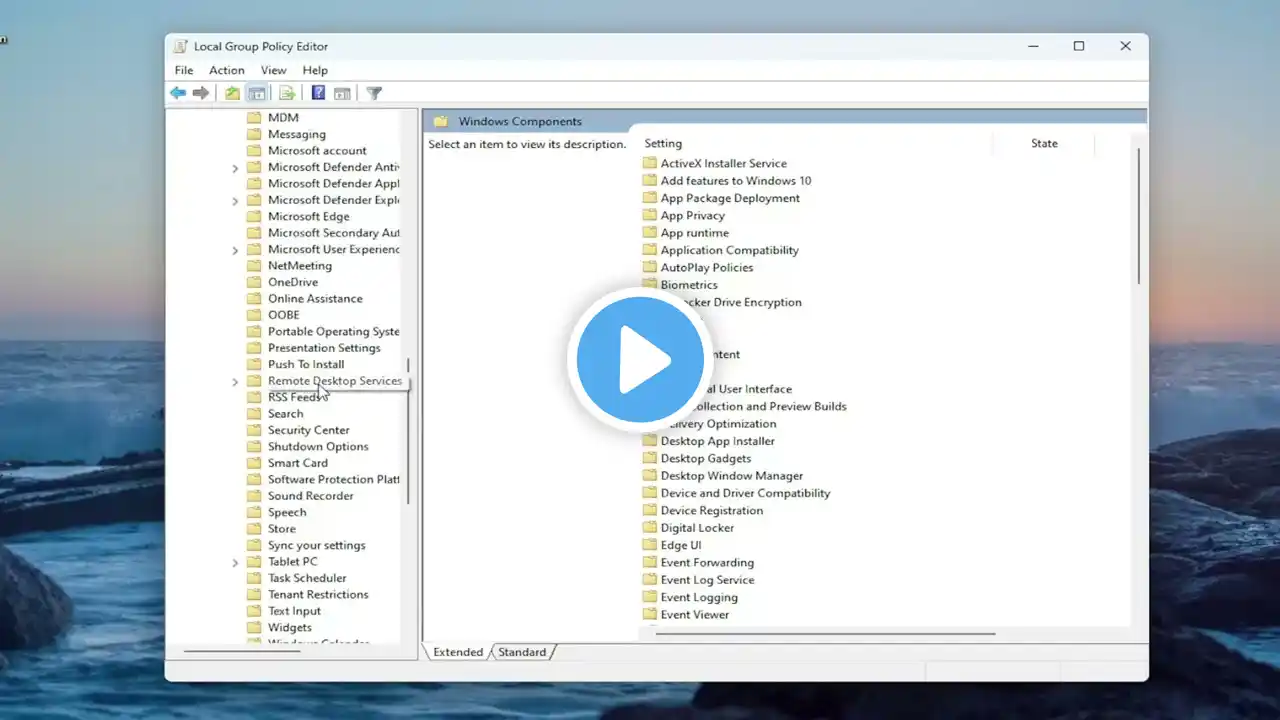The image size is (1280, 720).
Task: Click the Setting column header
Action: pos(663,143)
